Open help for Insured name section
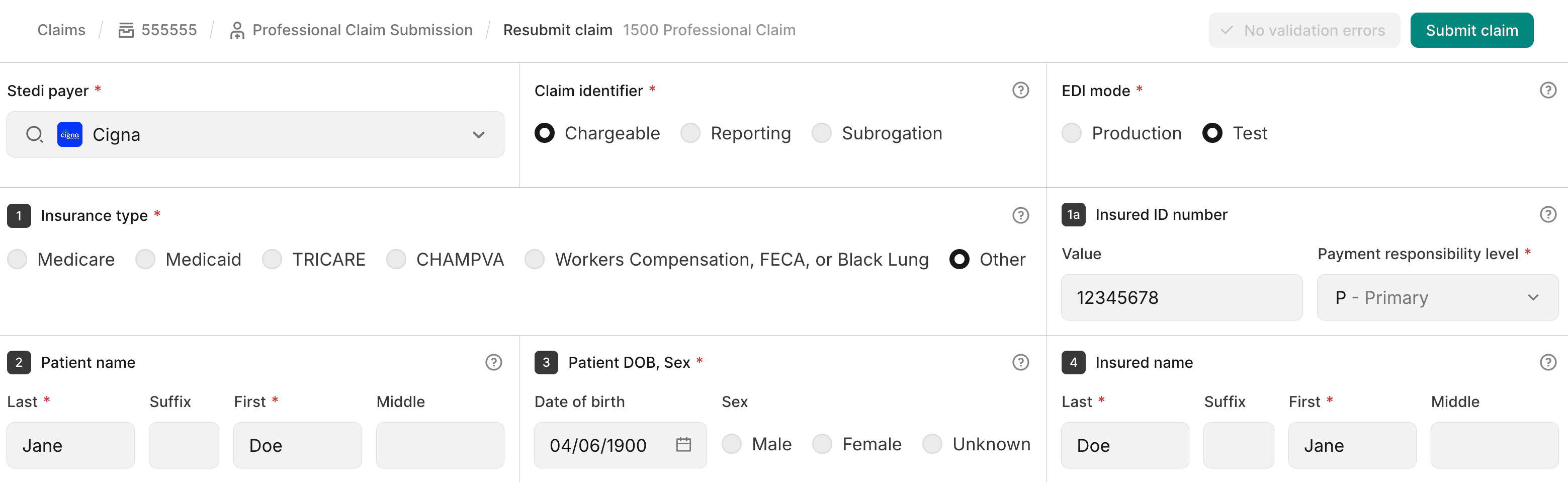1568x482 pixels. [x=1548, y=362]
